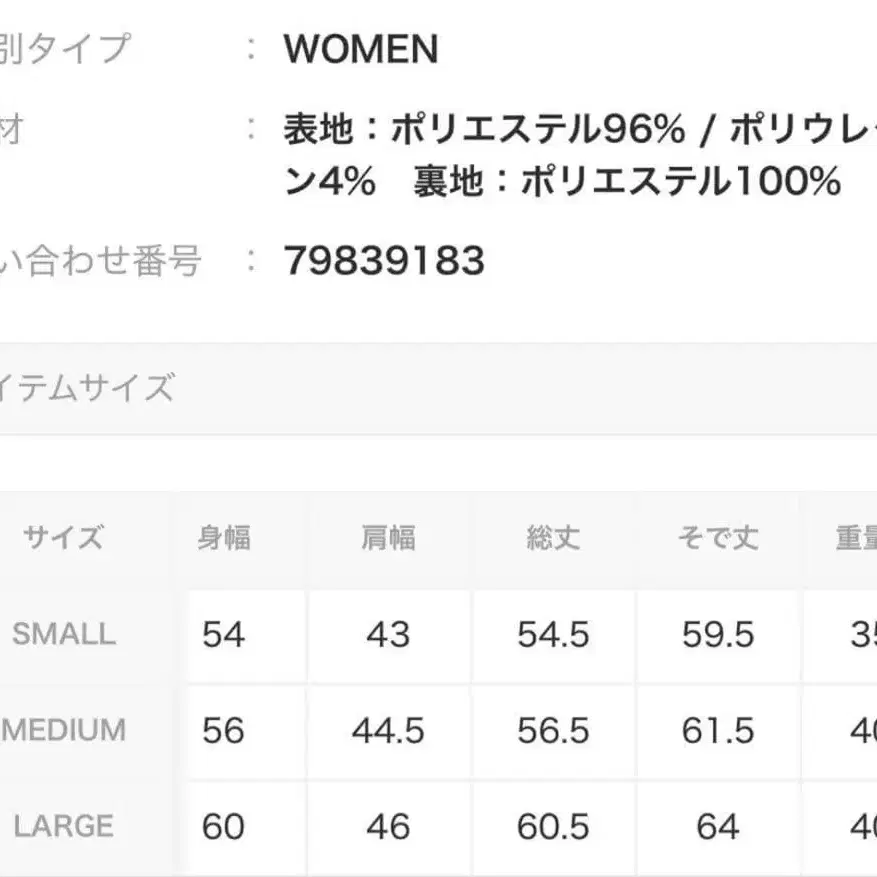This screenshot has height=877, width=877.
Task: Click the WOMEN gender type value
Action: point(361,50)
